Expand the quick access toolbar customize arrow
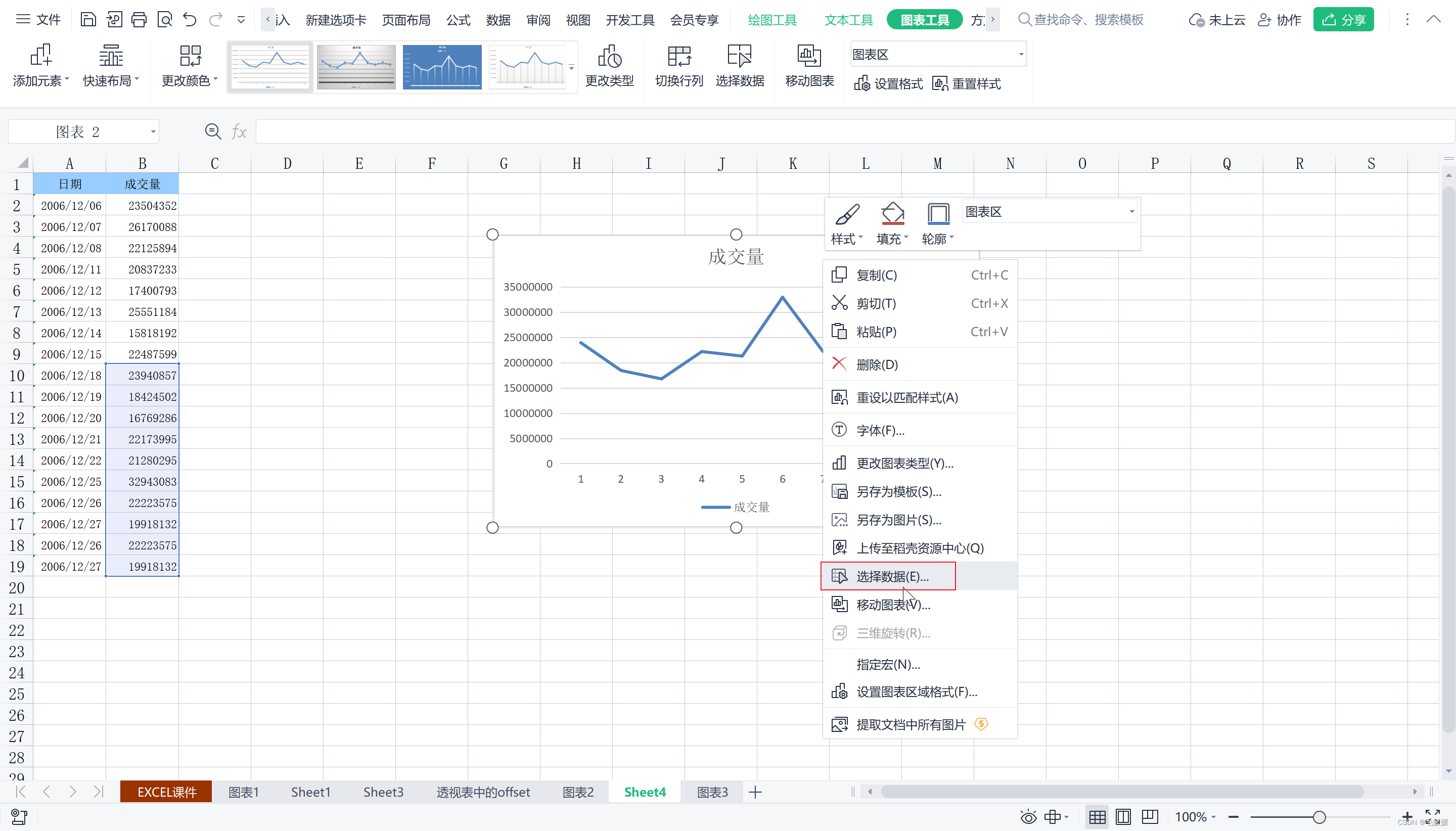1456x831 pixels. pos(241,20)
